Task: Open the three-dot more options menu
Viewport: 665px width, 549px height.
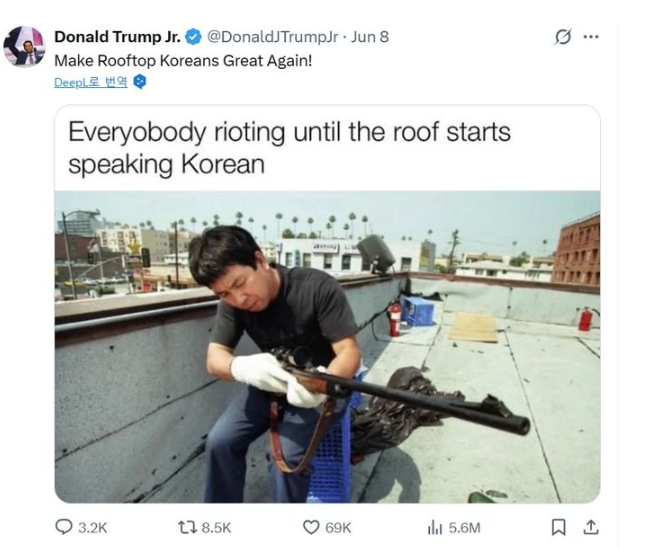Action: pyautogui.click(x=591, y=37)
